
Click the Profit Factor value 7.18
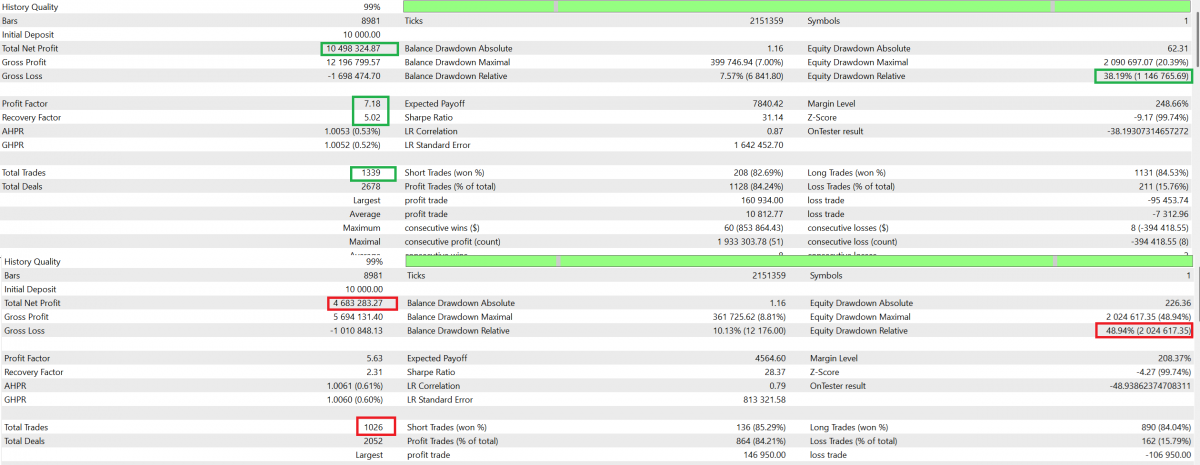click(x=372, y=104)
